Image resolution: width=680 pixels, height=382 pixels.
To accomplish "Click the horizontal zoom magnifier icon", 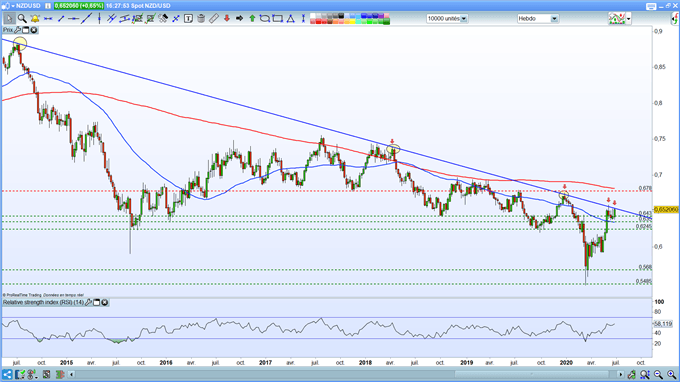I will pos(645,374).
